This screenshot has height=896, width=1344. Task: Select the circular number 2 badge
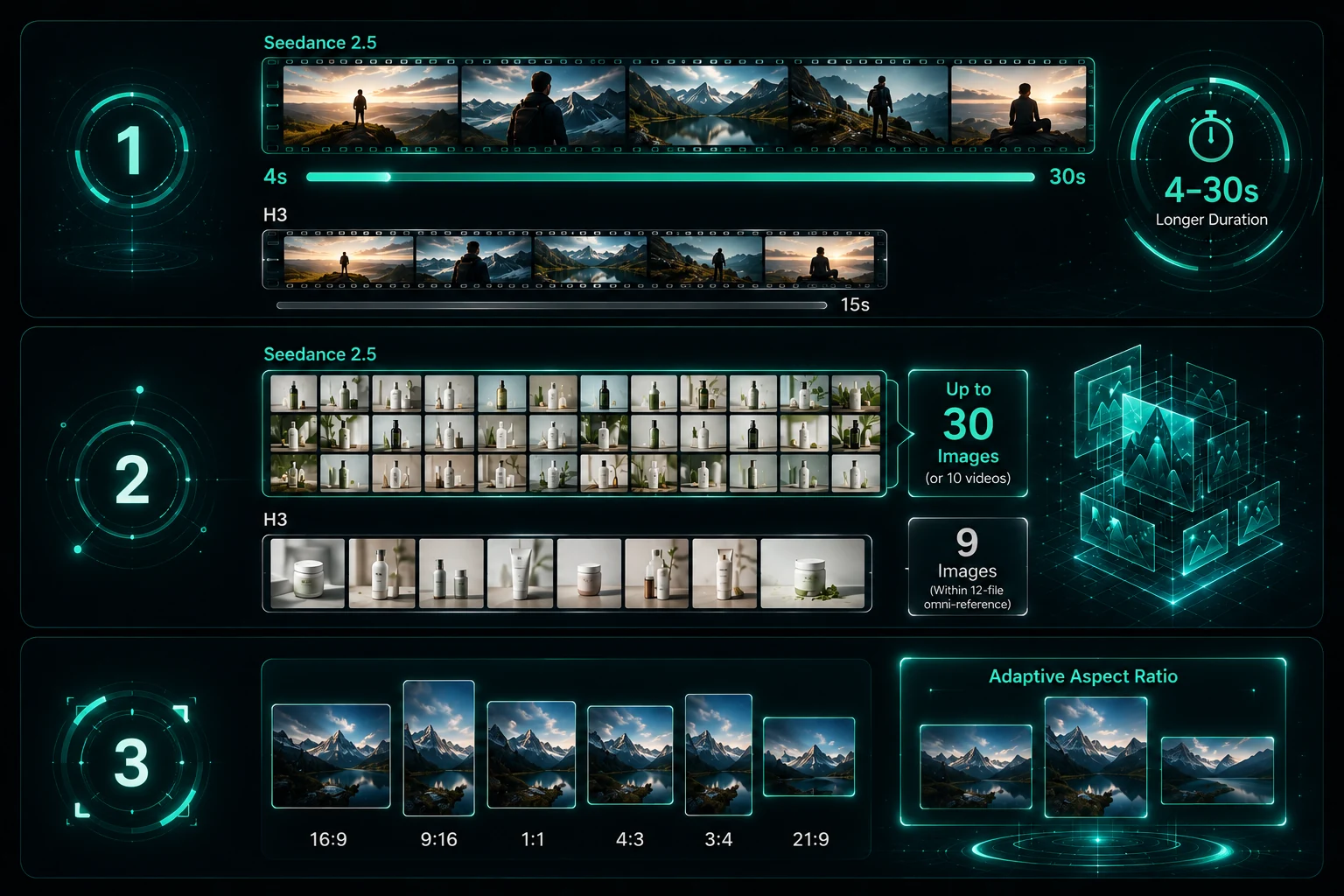coord(132,479)
